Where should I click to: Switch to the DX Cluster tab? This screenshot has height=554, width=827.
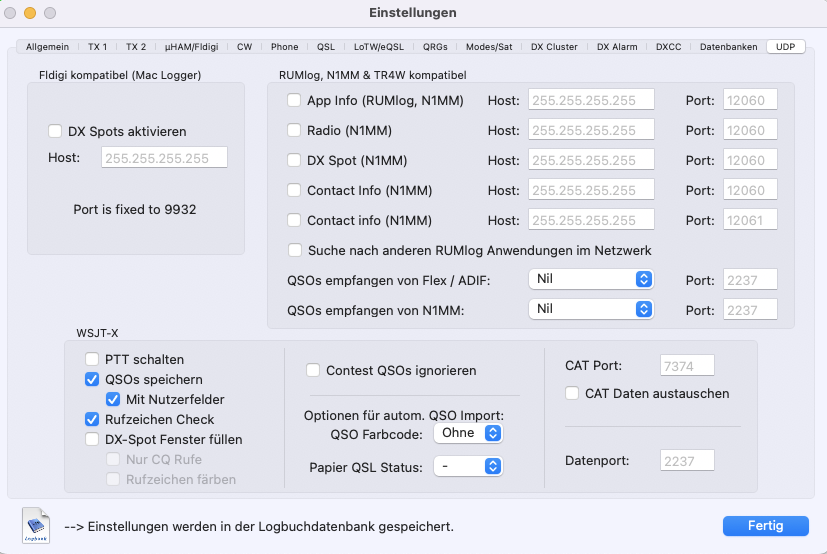pos(554,47)
